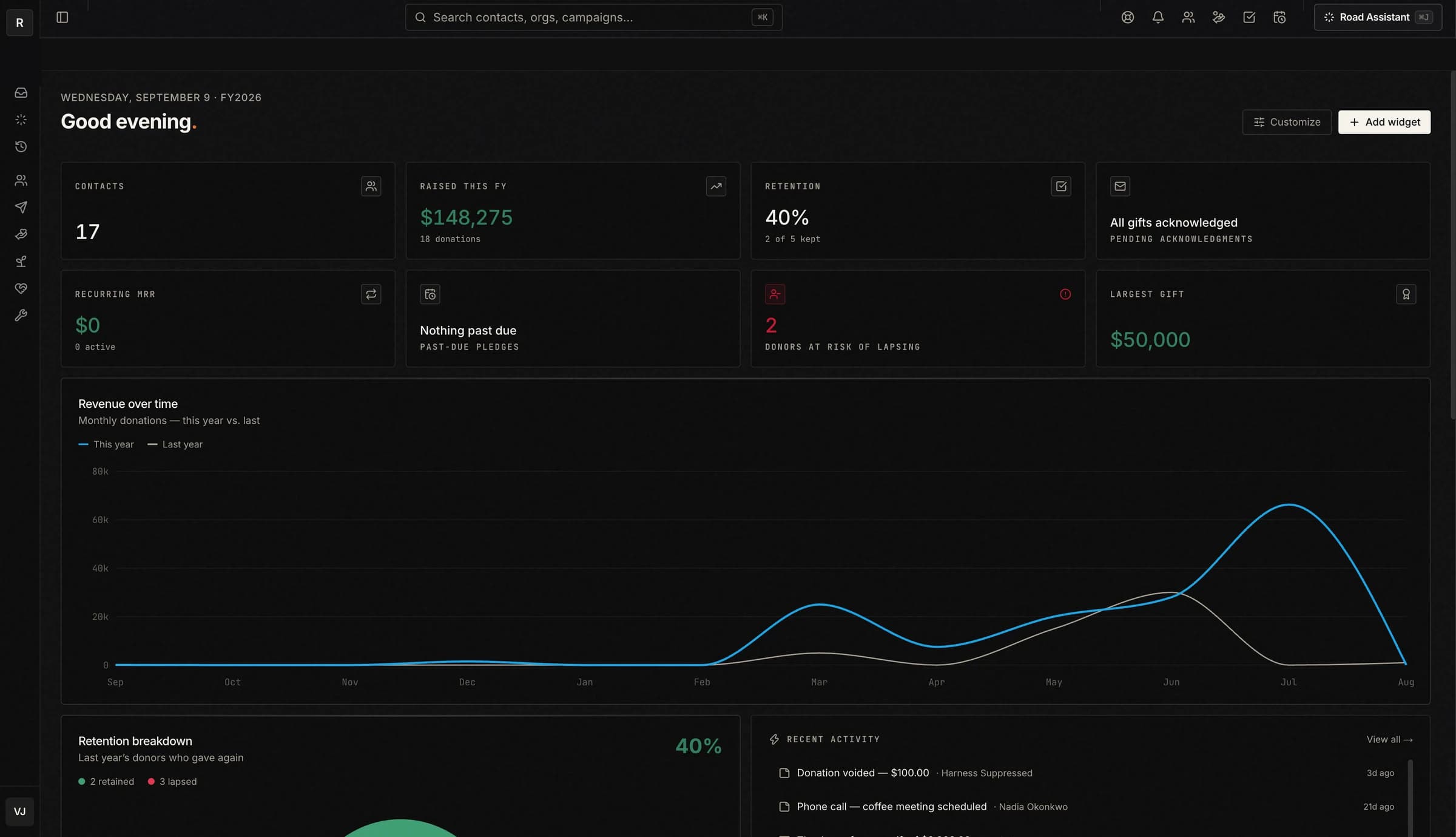This screenshot has height=837, width=1456.
Task: Click Phone call coffee meeting scheduled activity
Action: 1086,807
